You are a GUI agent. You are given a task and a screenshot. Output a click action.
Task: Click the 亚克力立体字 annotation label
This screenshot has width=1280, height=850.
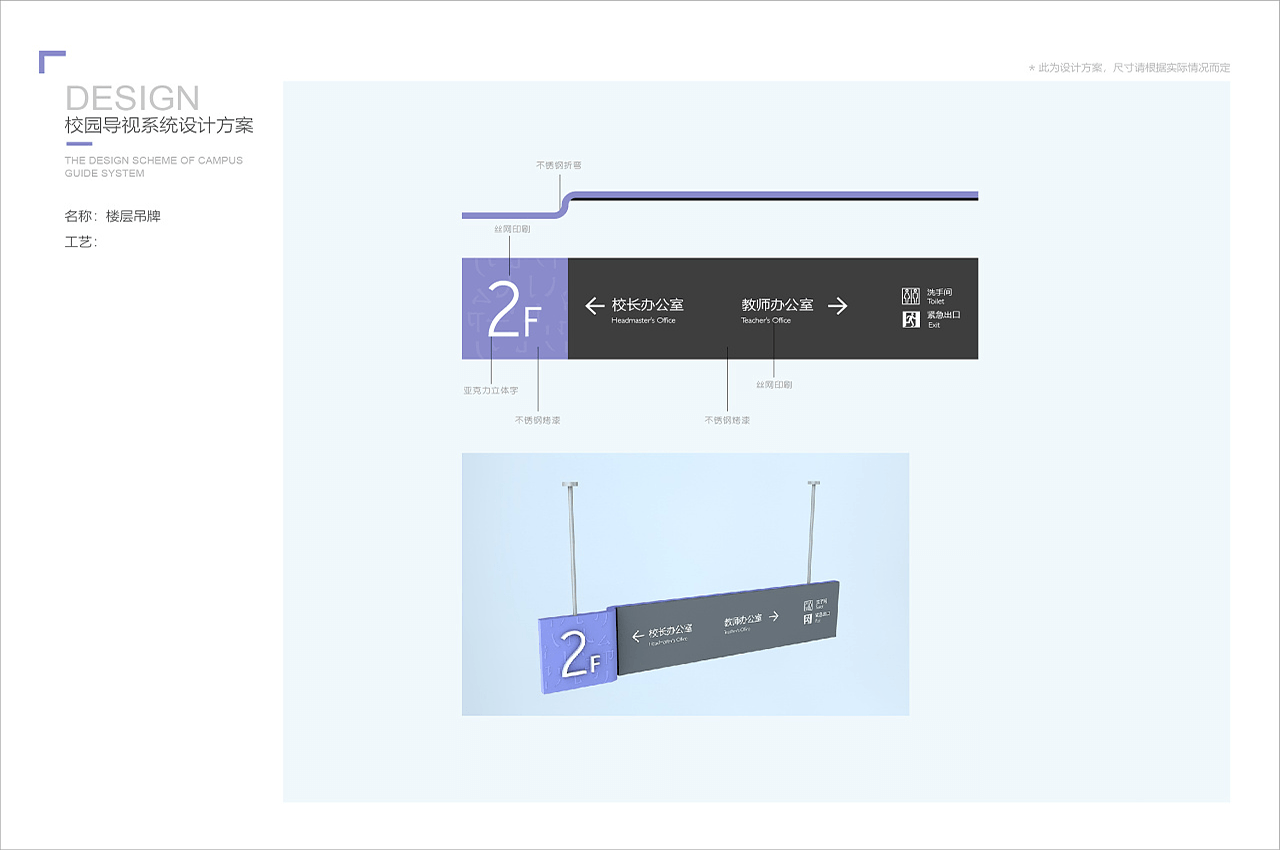coord(491,390)
